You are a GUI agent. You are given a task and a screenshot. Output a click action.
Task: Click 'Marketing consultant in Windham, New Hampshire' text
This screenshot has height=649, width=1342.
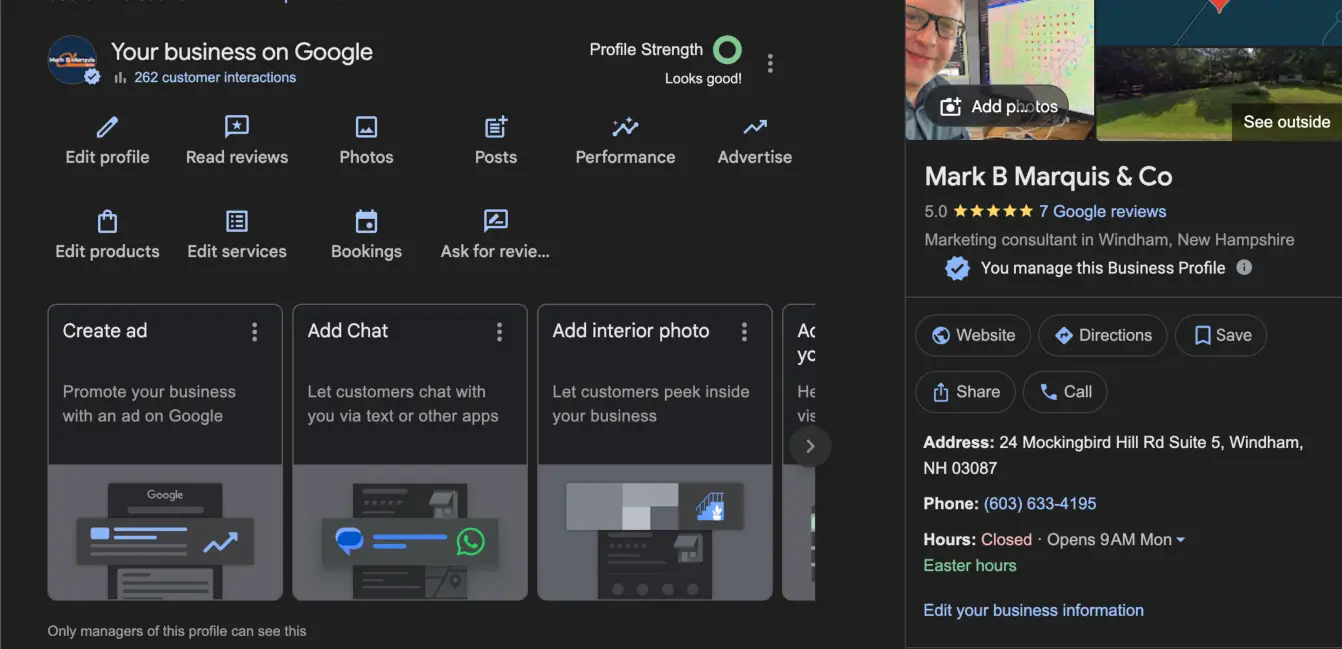(x=1109, y=240)
